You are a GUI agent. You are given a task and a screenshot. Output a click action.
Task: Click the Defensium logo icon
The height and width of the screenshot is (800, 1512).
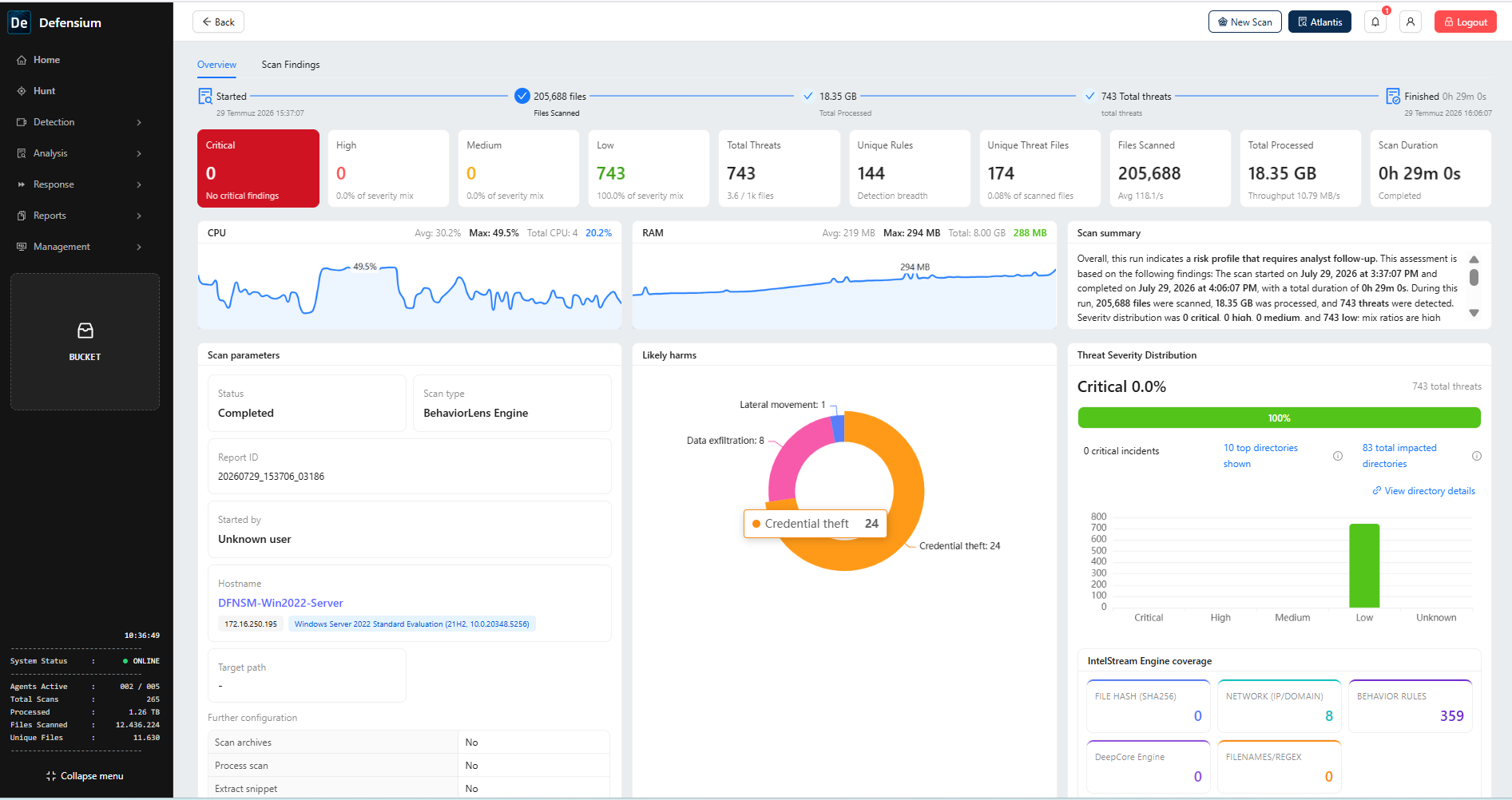tap(19, 22)
